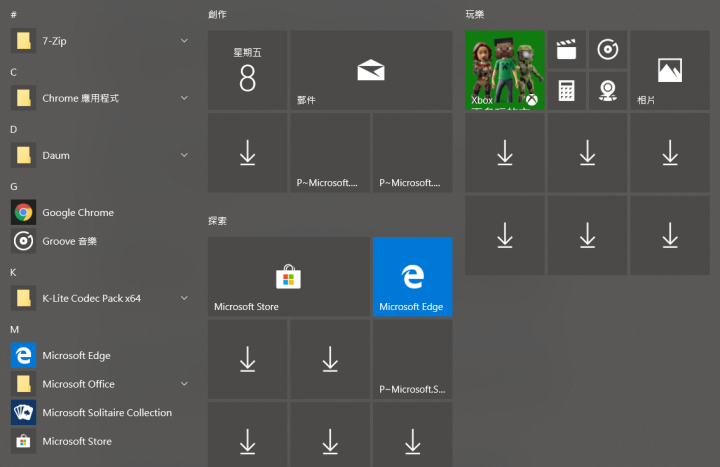Click the 探索 group title
The width and height of the screenshot is (720, 467).
[217, 221]
